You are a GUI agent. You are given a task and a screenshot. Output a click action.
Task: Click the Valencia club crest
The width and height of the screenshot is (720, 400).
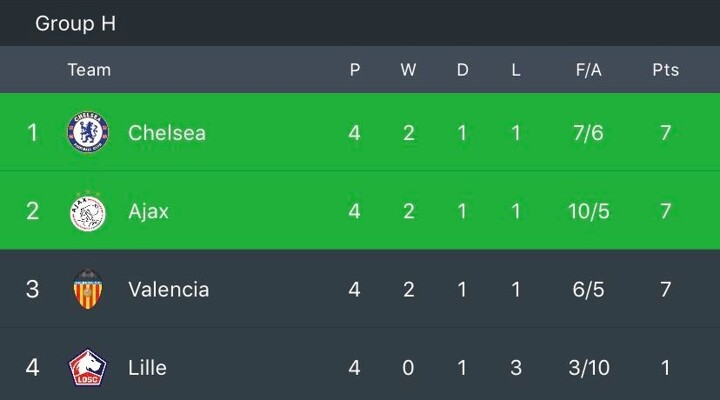[88, 289]
